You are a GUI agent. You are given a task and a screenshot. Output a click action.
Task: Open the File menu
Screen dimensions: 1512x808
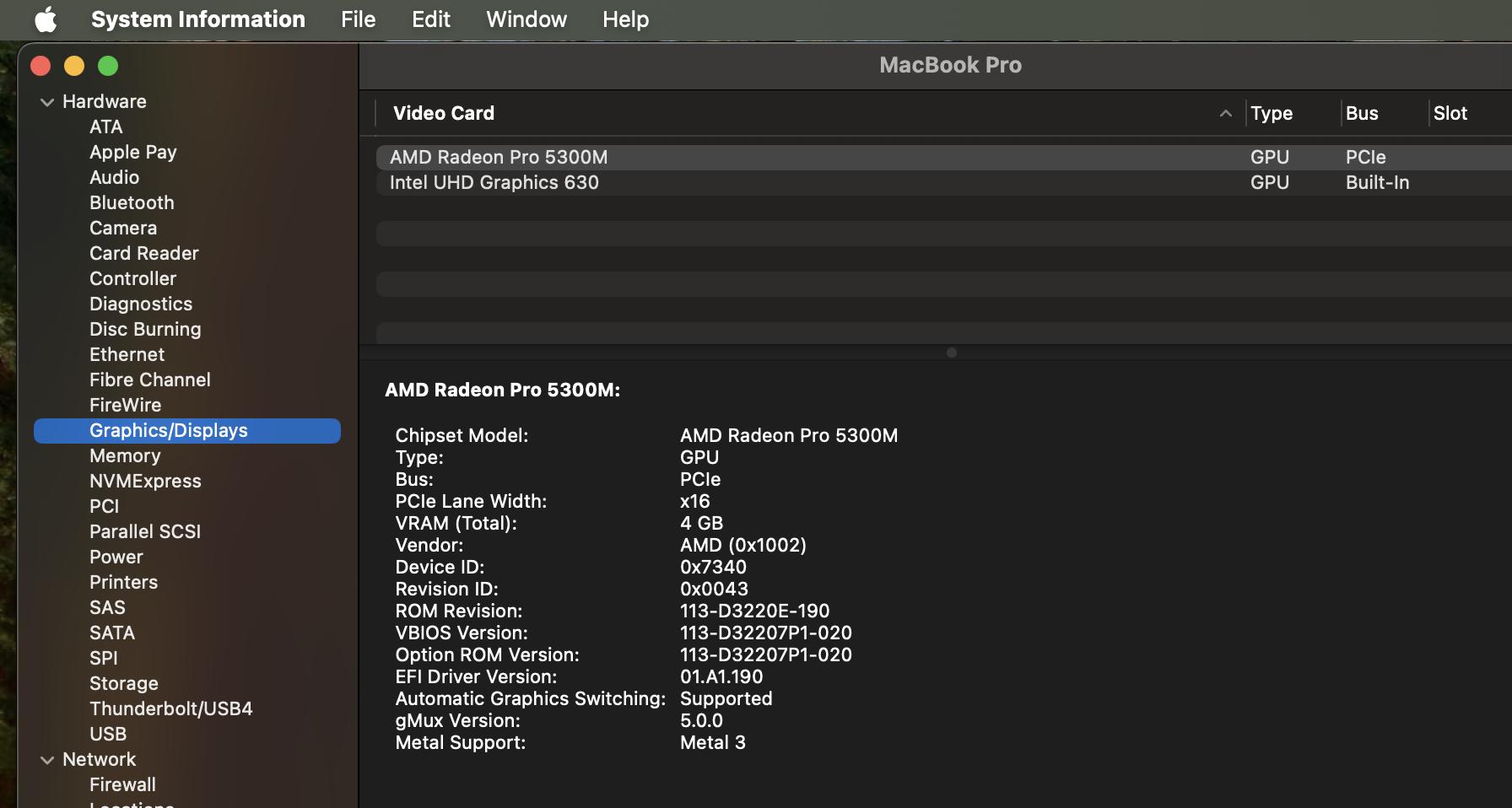(359, 19)
